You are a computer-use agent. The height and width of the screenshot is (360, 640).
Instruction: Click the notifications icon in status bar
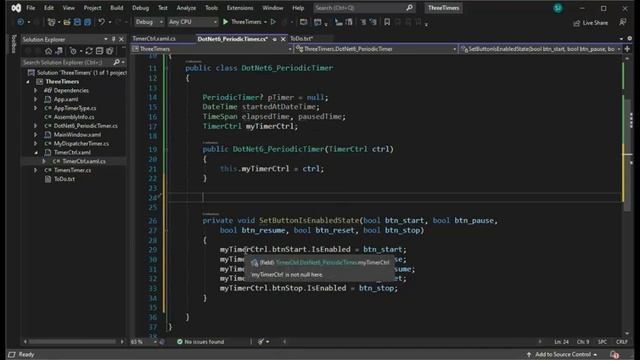coord(615,355)
